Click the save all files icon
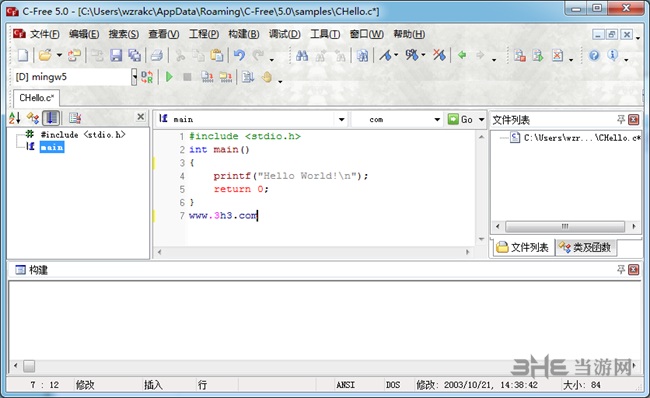 pos(134,55)
